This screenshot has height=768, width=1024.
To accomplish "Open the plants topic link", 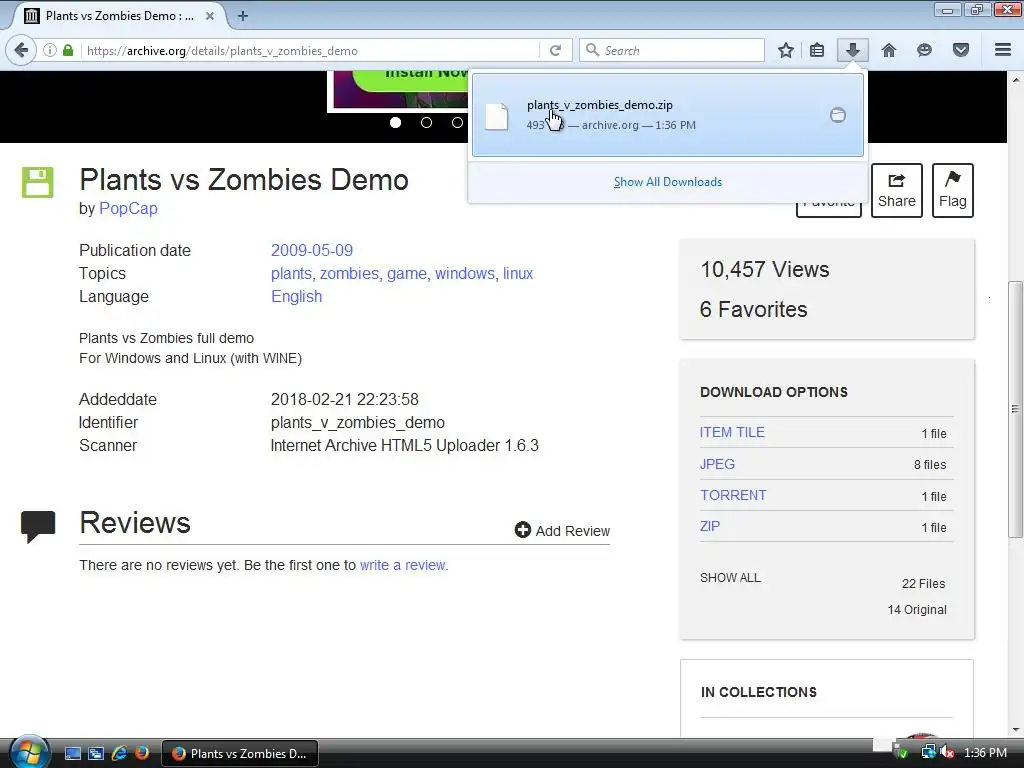I will coord(291,274).
